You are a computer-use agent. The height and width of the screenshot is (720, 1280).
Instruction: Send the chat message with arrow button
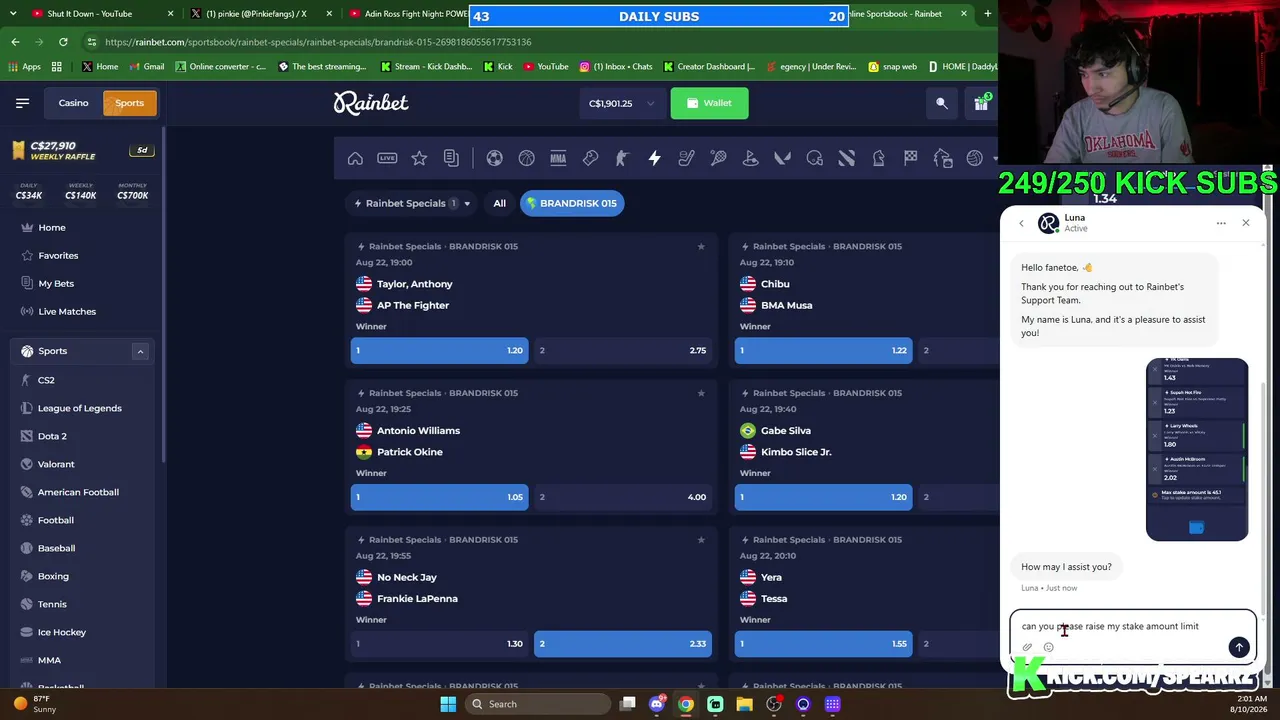(1239, 647)
